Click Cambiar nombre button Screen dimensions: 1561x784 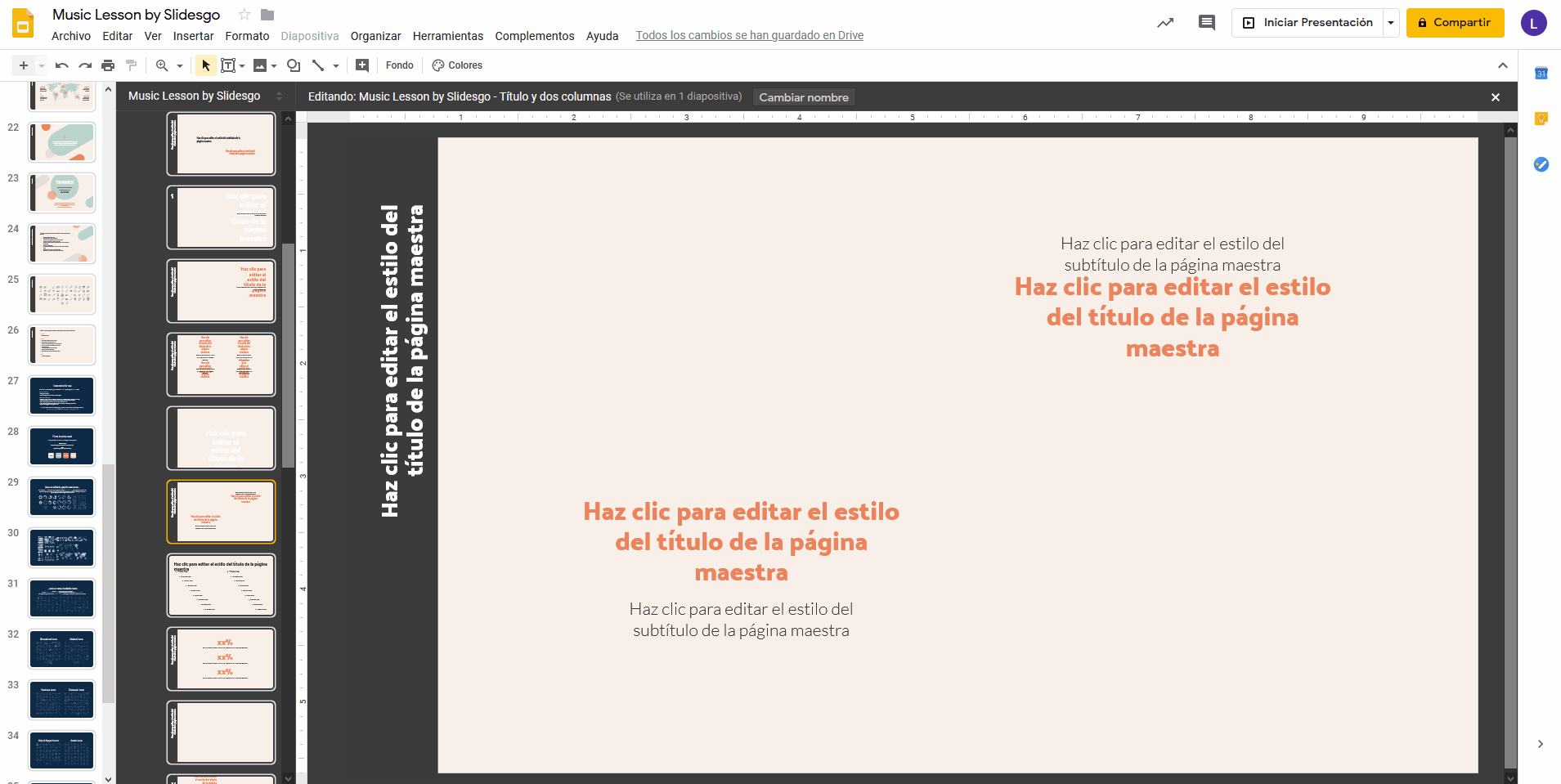(804, 97)
